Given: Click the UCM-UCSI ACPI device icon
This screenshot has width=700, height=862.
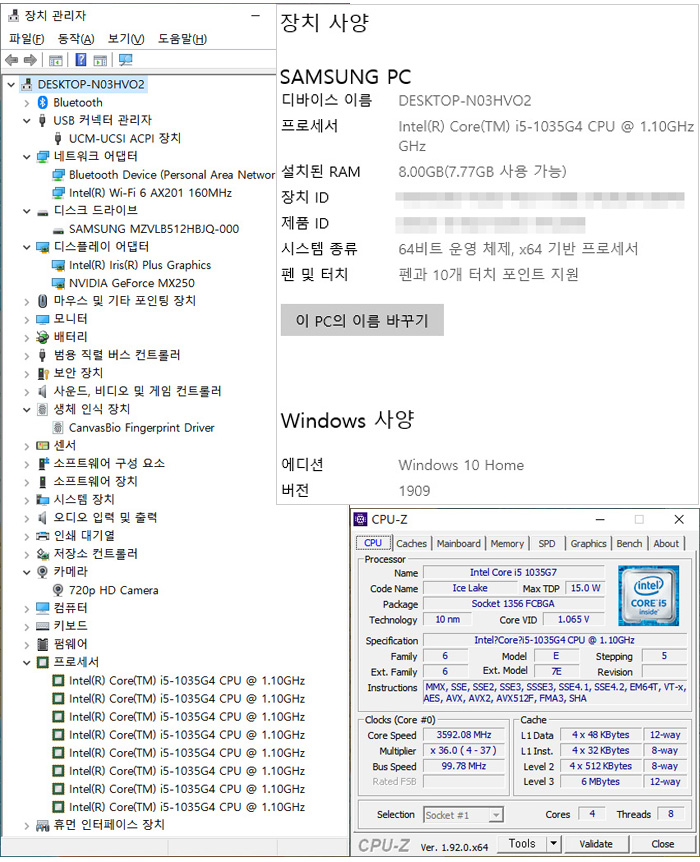Looking at the screenshot, I should tap(58, 138).
